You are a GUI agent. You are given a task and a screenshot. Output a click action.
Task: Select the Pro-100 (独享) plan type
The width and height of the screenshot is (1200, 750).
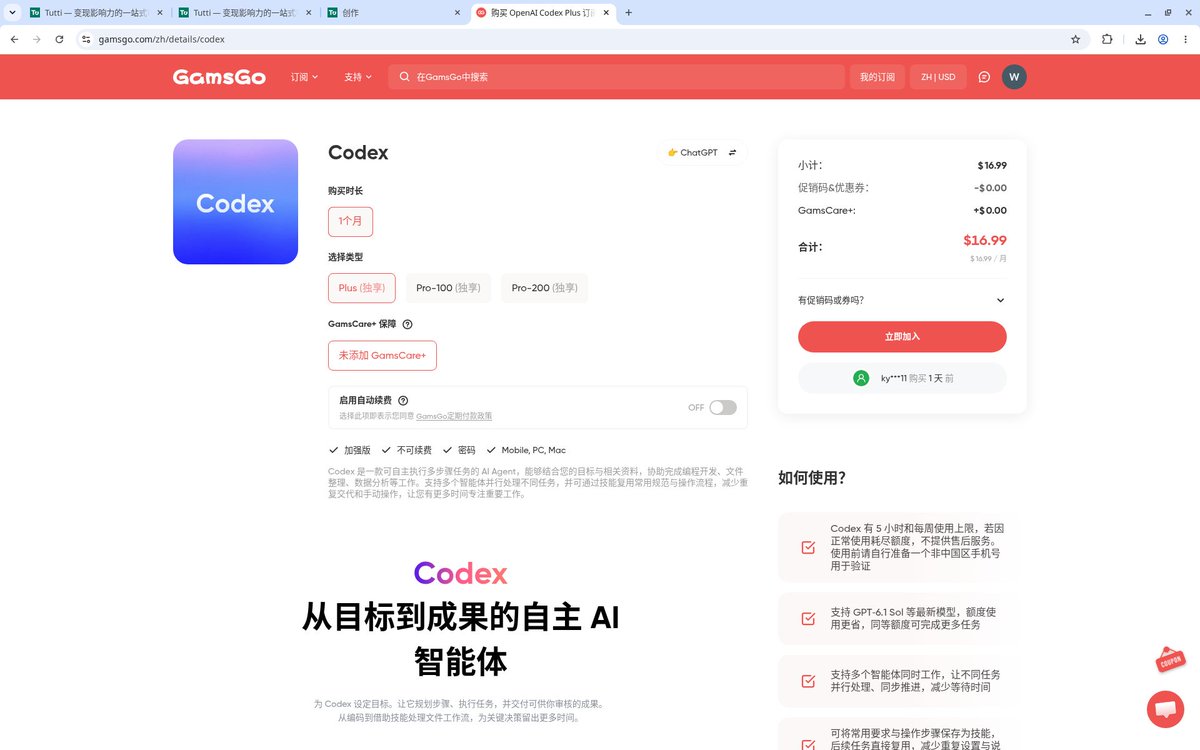click(448, 288)
